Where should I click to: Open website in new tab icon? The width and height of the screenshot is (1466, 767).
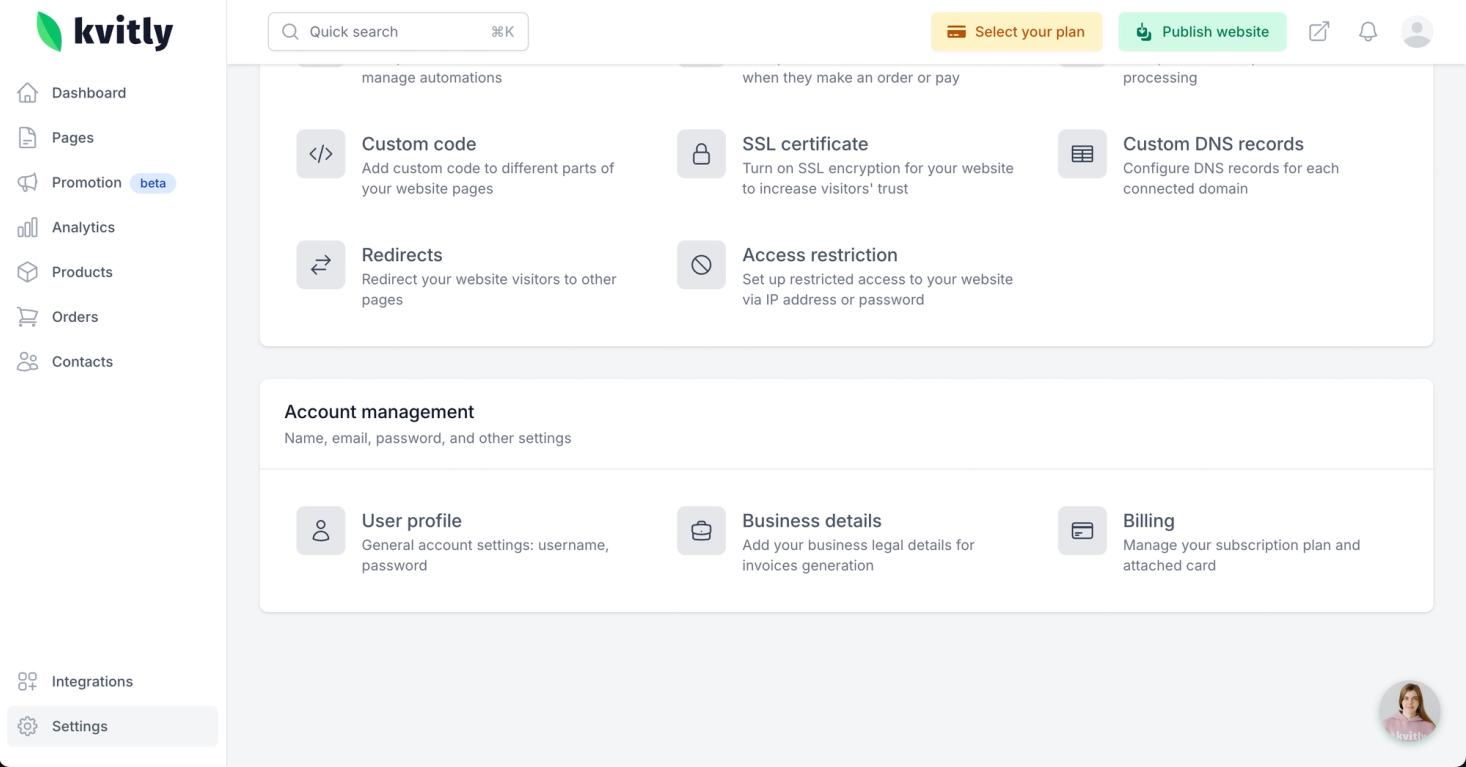coord(1319,32)
